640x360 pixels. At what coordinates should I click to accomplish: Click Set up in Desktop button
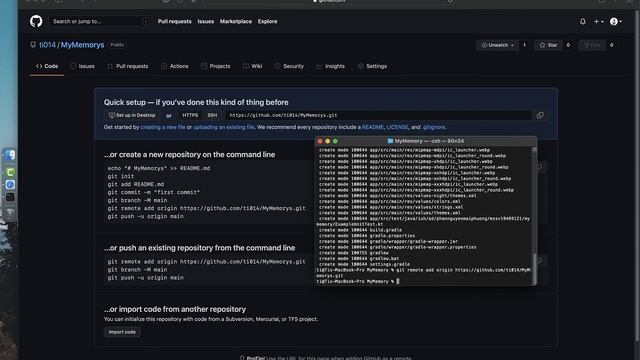[132, 116]
